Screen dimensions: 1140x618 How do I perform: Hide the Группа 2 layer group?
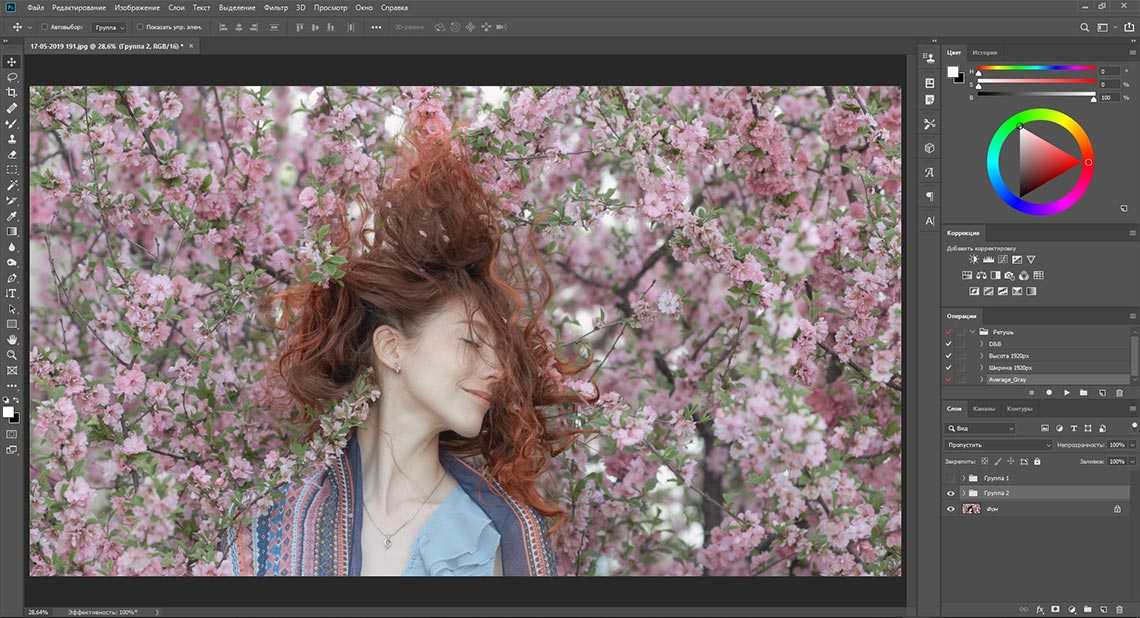951,494
